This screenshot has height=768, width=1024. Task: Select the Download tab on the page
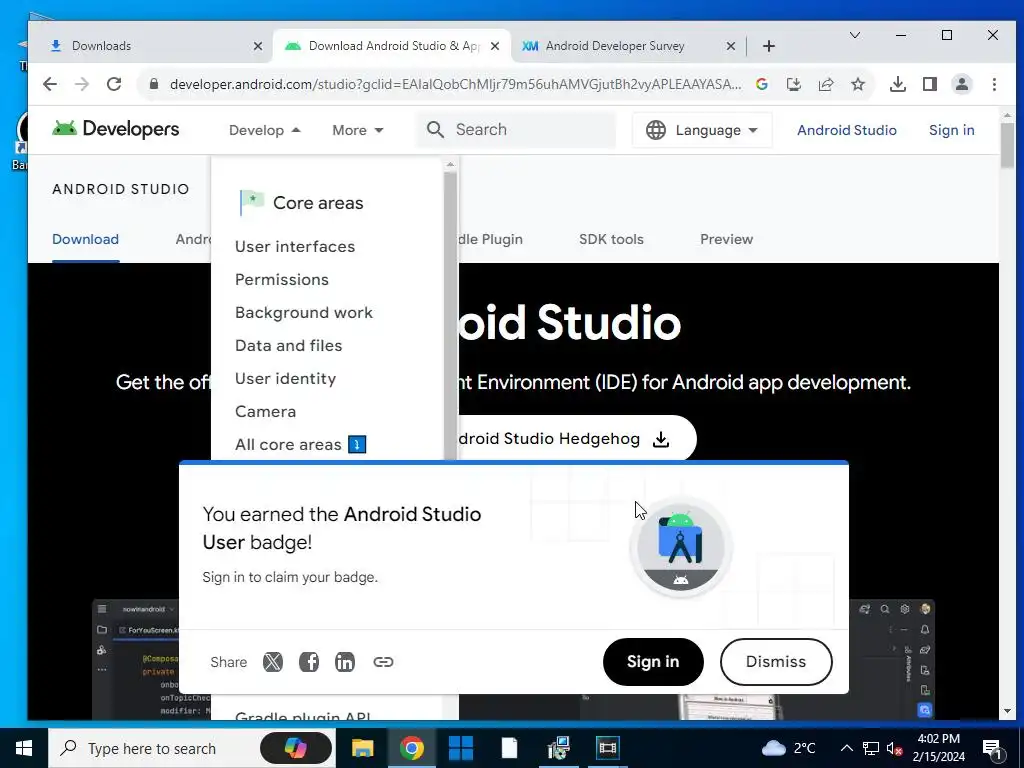(x=86, y=239)
